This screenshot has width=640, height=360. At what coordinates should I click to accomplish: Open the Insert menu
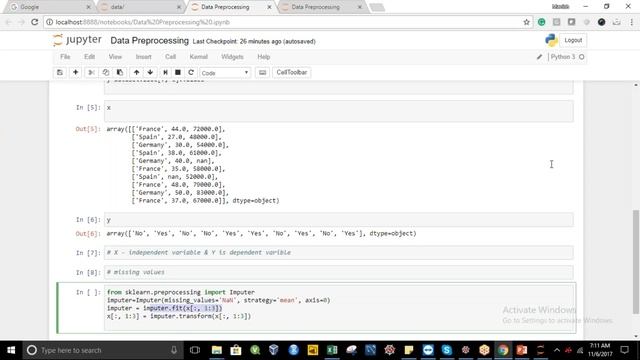(x=143, y=57)
